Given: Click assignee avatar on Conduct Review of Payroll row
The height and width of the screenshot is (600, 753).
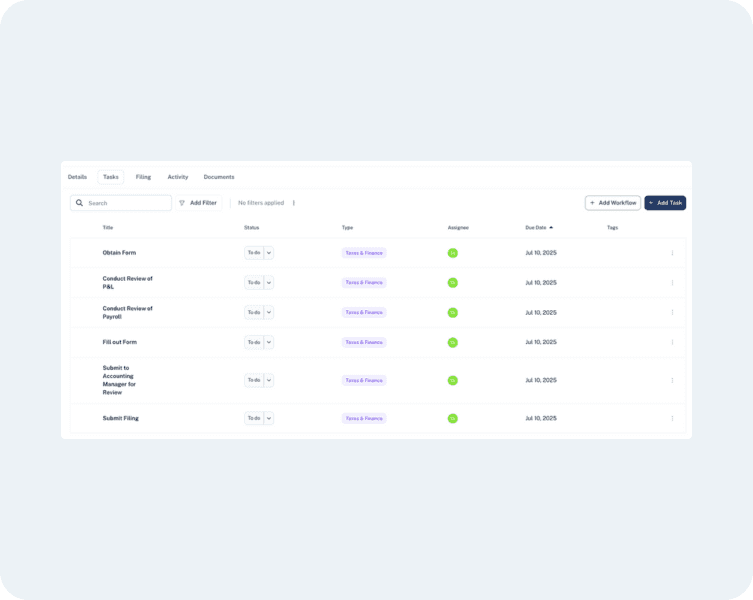Looking at the screenshot, I should (452, 313).
